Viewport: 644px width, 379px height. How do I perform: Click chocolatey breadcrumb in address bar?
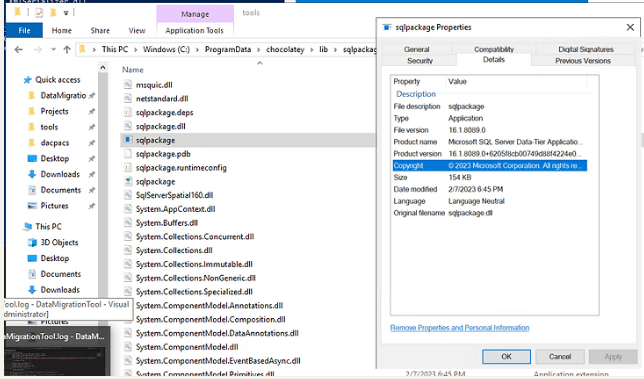285,49
